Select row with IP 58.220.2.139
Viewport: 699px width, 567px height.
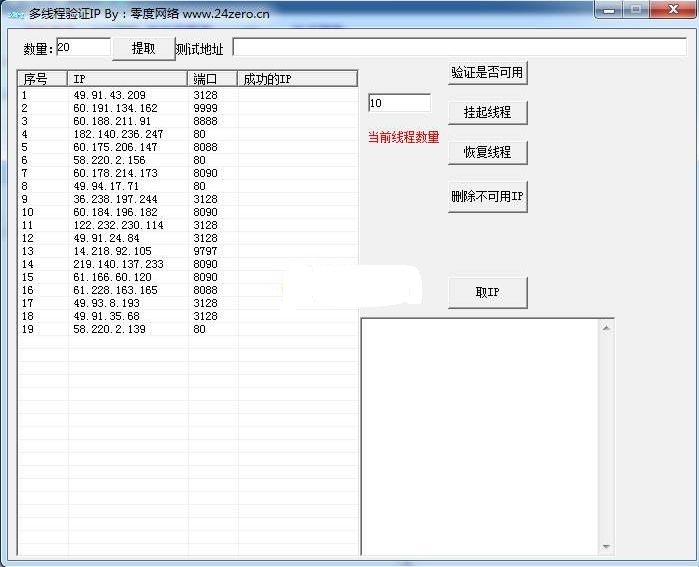coord(188,329)
